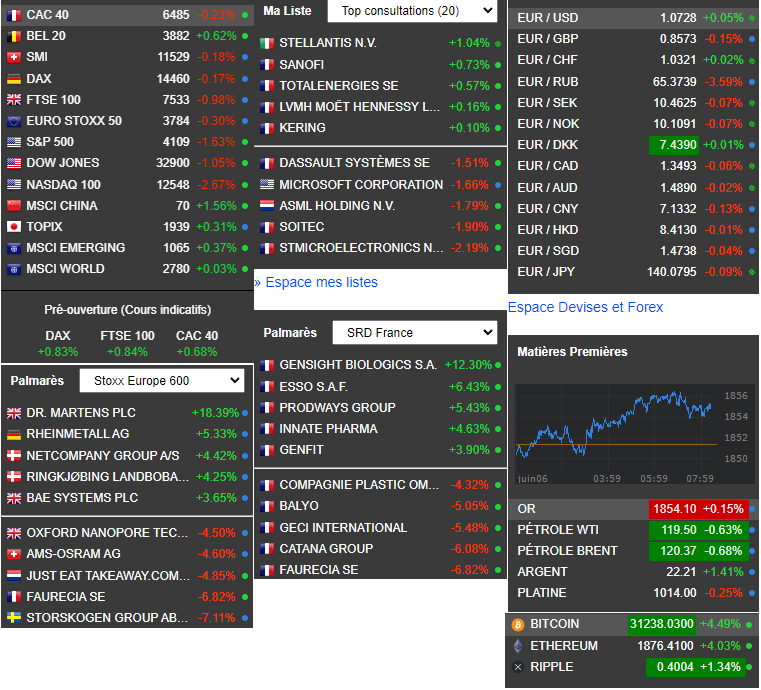Click BAE SYSTEMS PLC in Stoxx winners
This screenshot has height=690, width=761.
coord(82,498)
